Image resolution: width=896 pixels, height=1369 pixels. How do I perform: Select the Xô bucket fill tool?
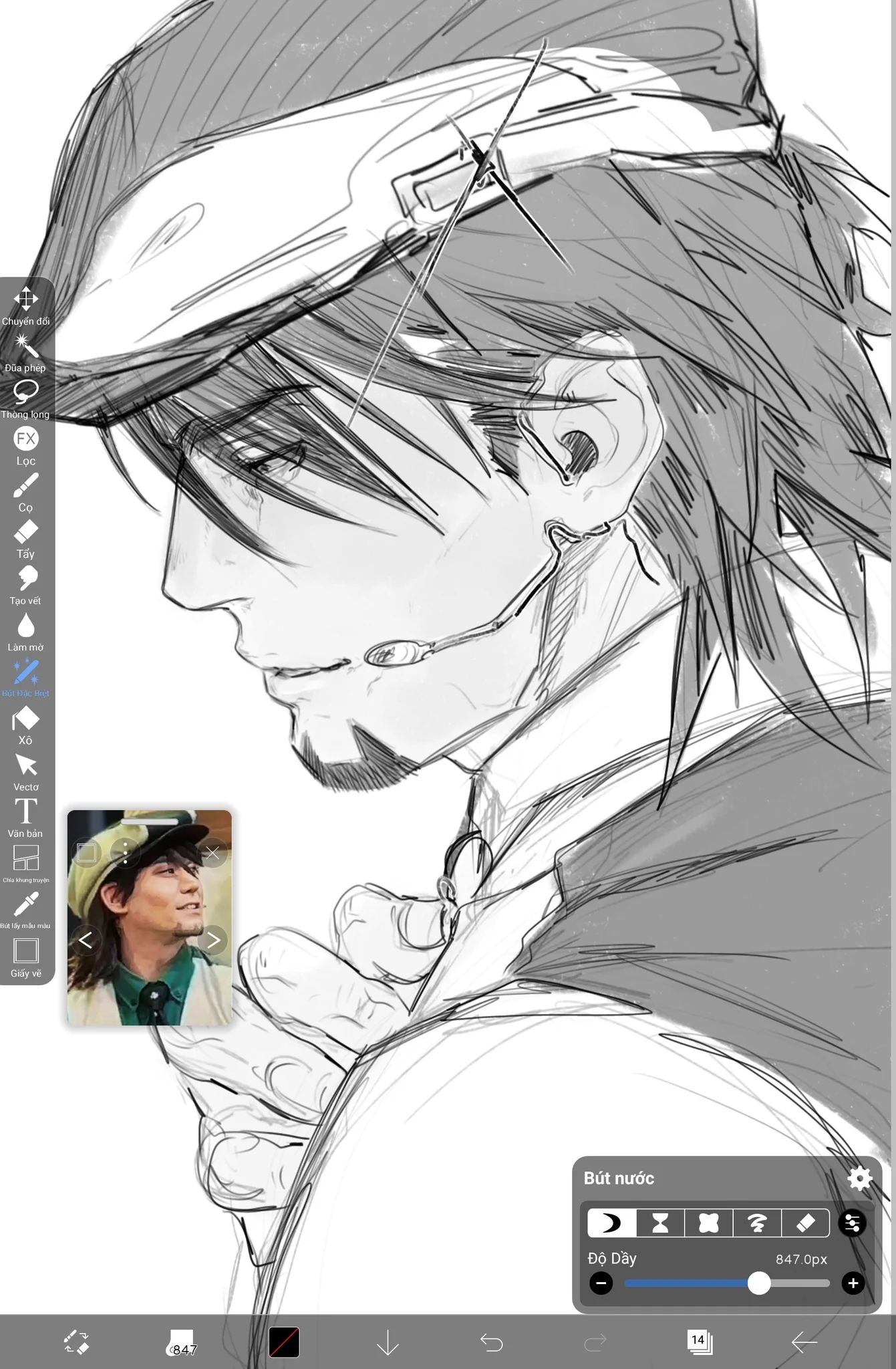click(25, 725)
